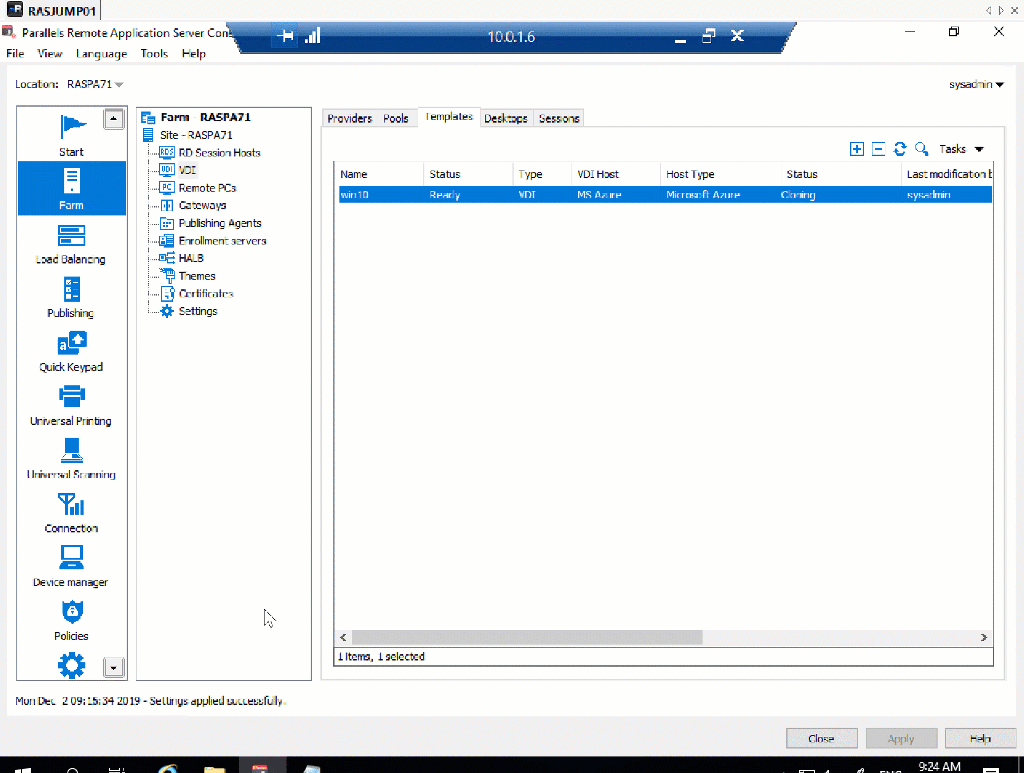1024x773 pixels.
Task: Click the Apply button
Action: click(901, 738)
